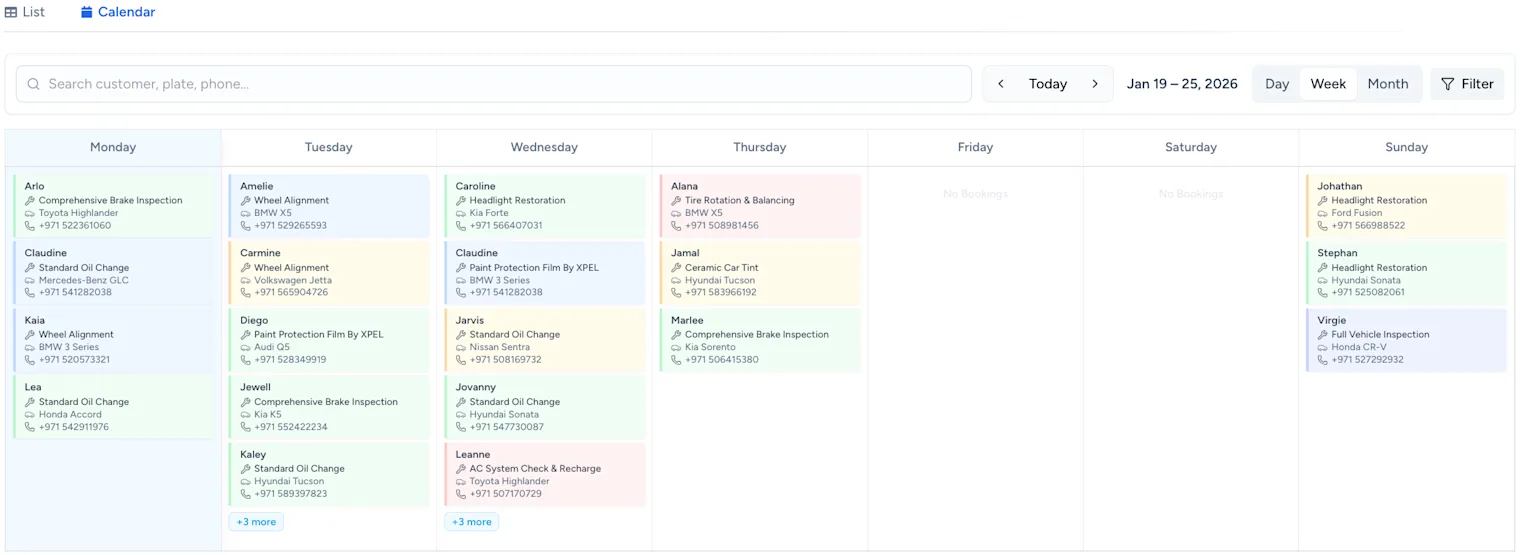Click service text Full Vehicle Inspection

(x=1381, y=335)
